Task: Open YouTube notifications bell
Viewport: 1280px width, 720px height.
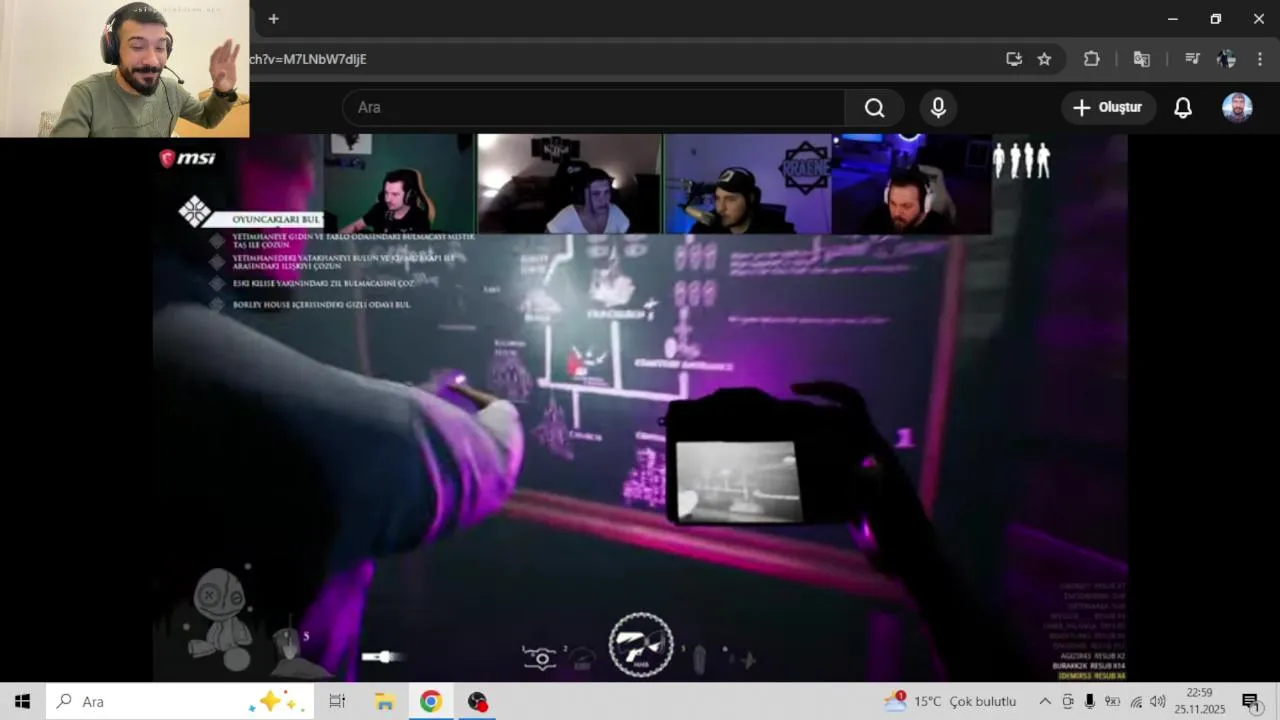Action: [1183, 107]
